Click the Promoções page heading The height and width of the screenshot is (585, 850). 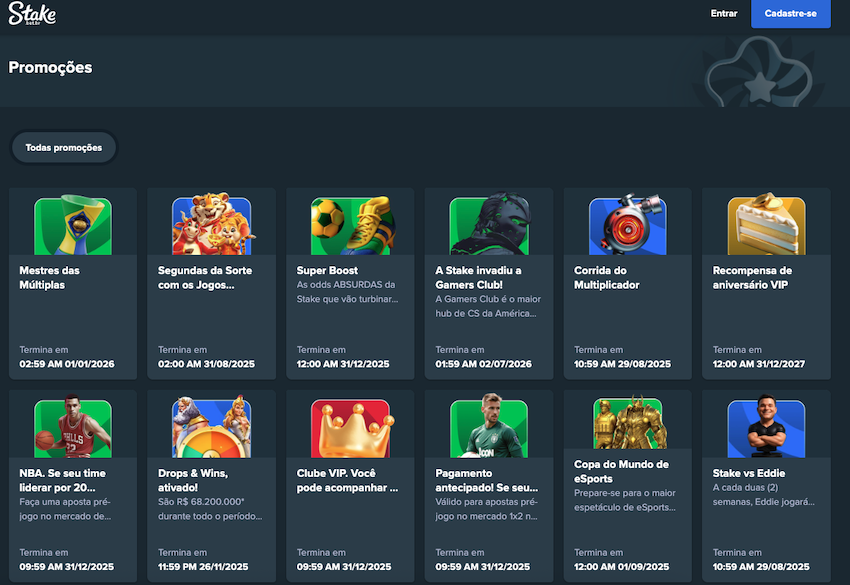[x=50, y=67]
